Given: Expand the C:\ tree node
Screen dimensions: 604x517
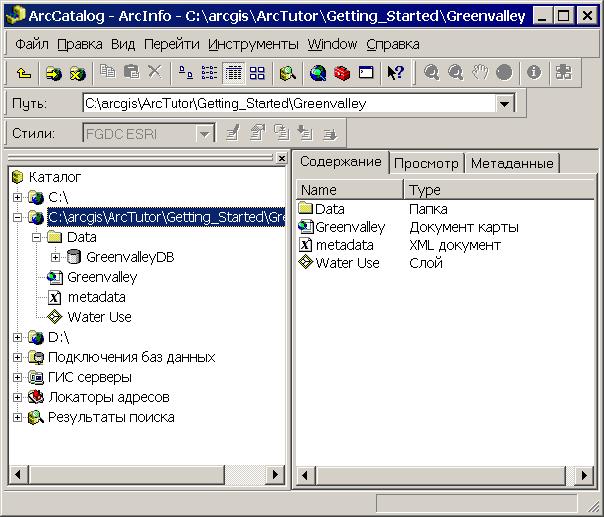Looking at the screenshot, I should (x=17, y=197).
